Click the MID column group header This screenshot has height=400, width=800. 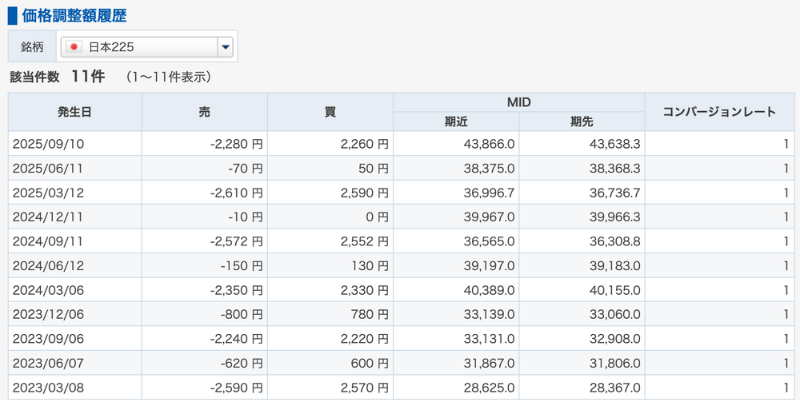pyautogui.click(x=519, y=102)
